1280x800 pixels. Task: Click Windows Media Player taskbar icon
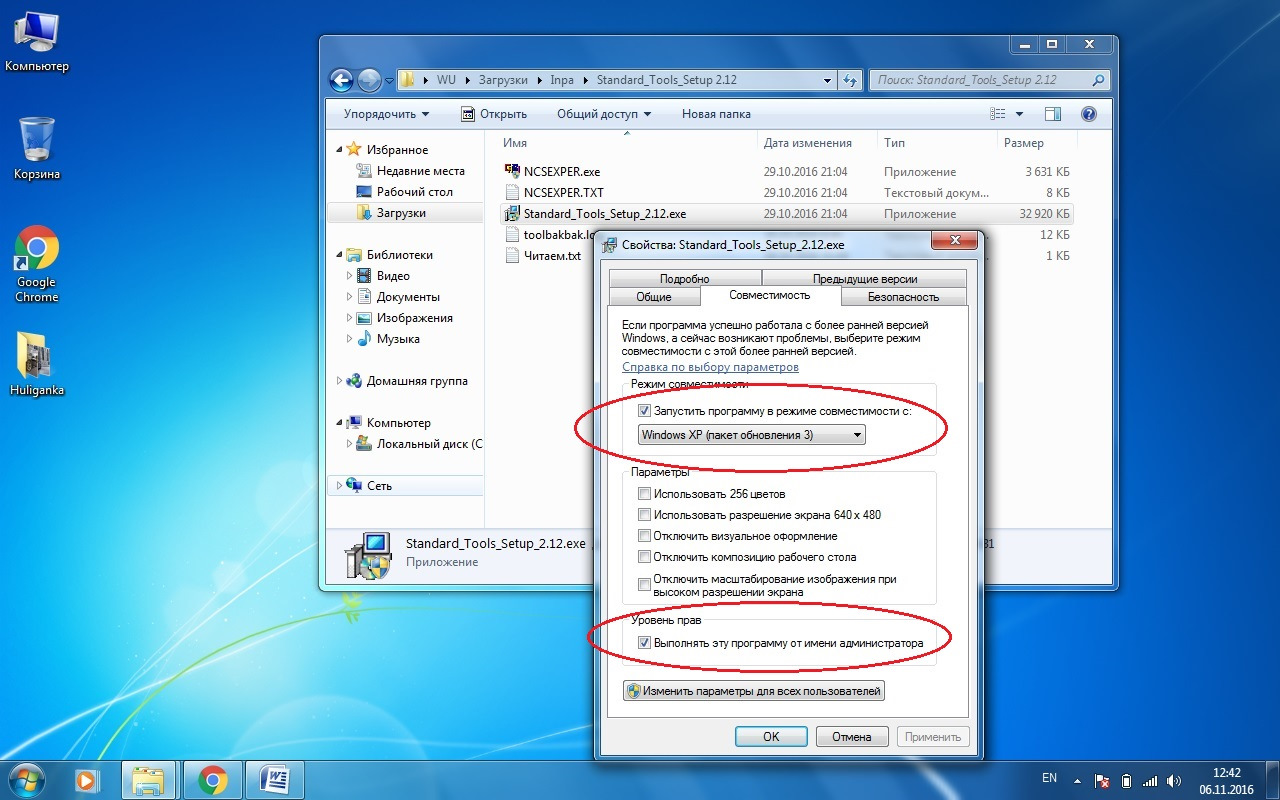[86, 779]
